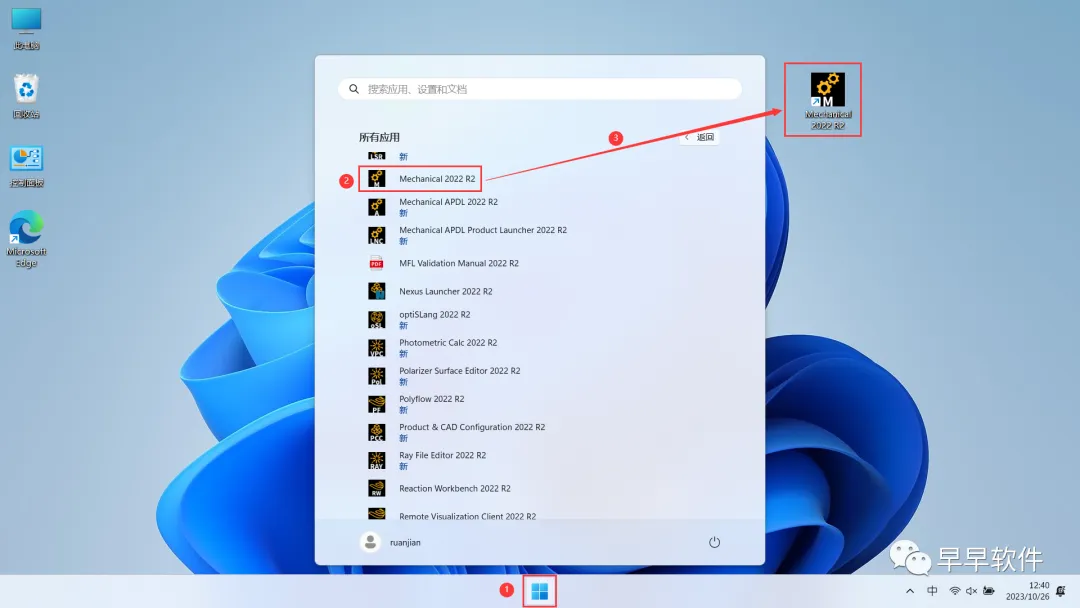The width and height of the screenshot is (1080, 608).
Task: Open the power options button
Action: (714, 542)
